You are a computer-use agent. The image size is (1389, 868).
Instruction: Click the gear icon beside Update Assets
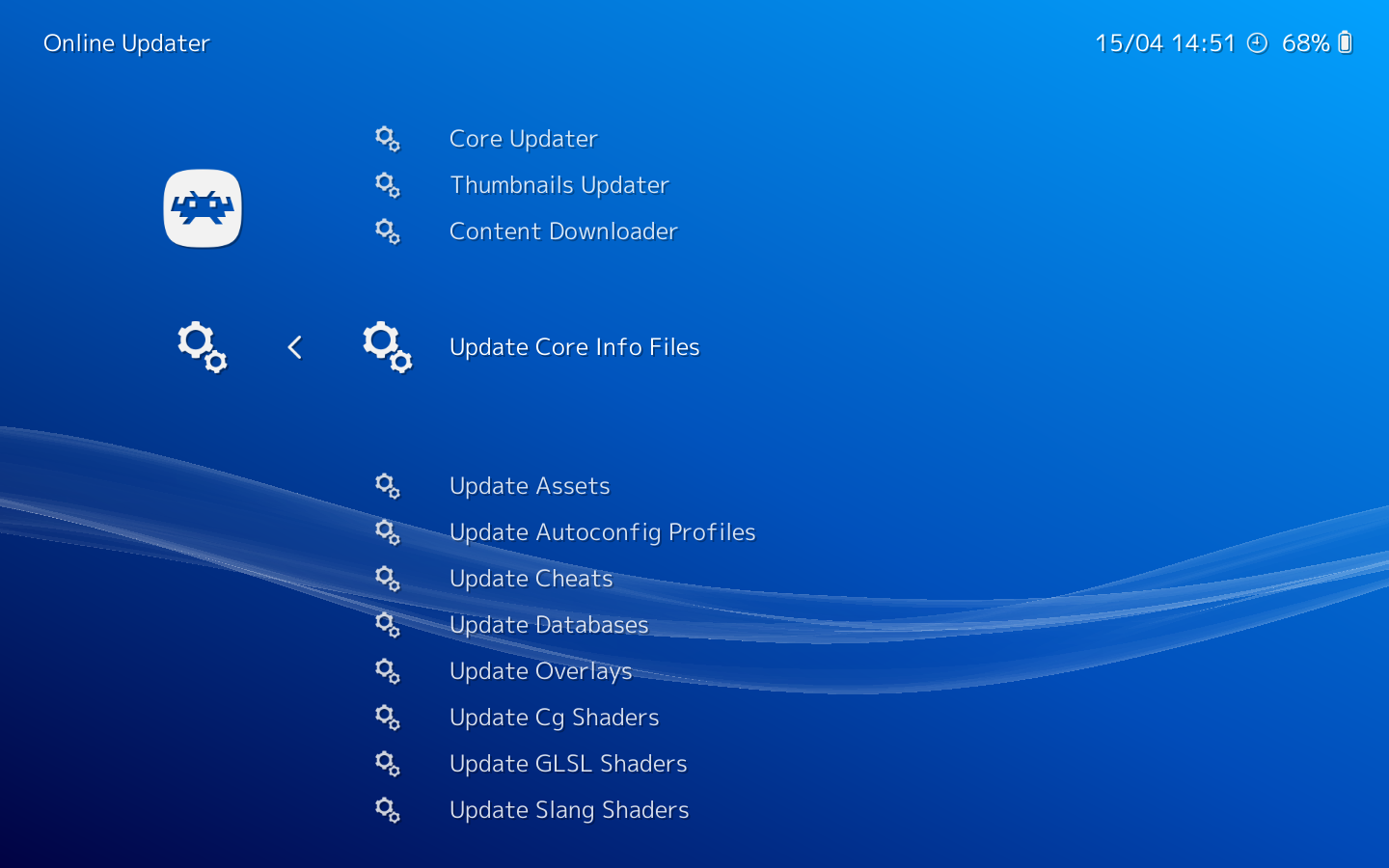pyautogui.click(x=388, y=486)
